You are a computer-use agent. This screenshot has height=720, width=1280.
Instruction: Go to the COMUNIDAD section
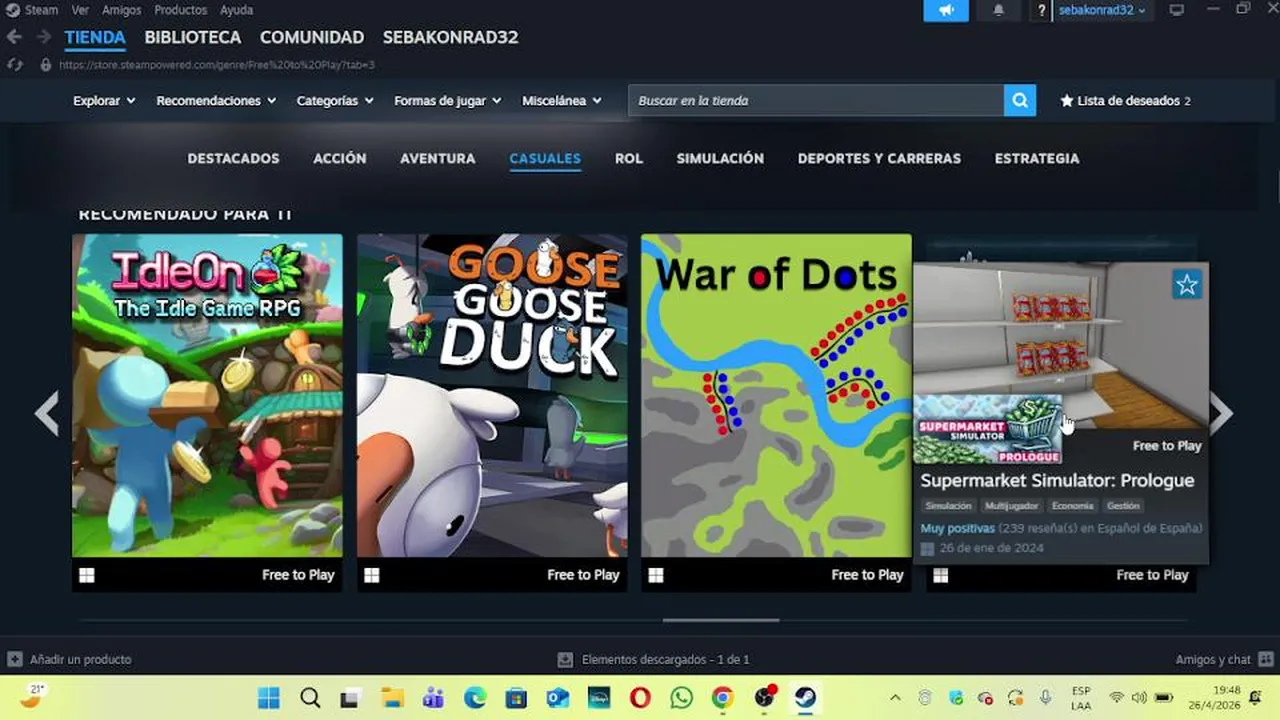pos(312,37)
